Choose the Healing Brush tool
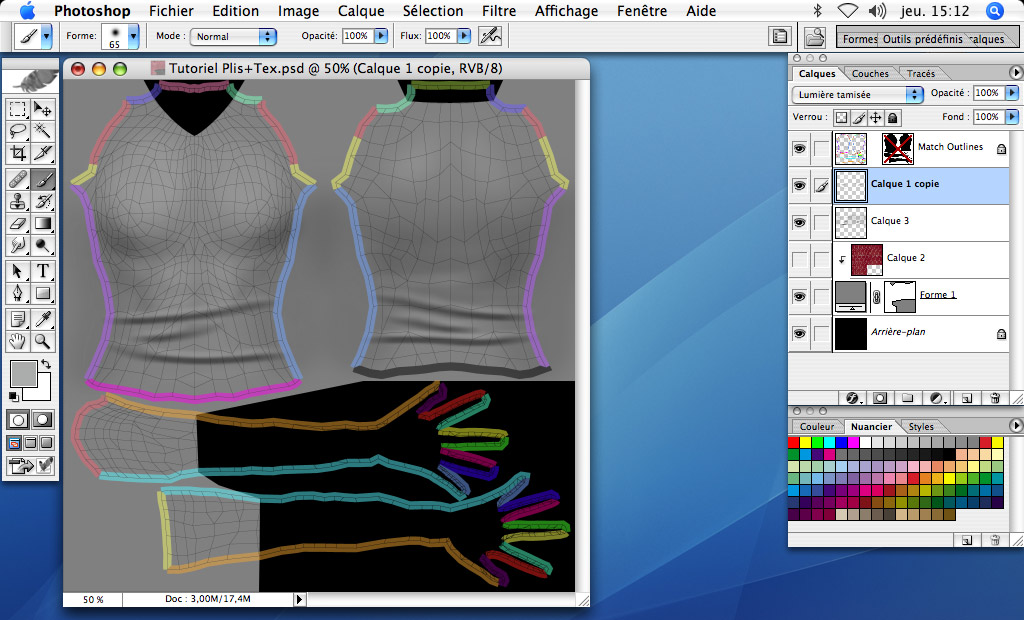The image size is (1024, 620). 18,179
